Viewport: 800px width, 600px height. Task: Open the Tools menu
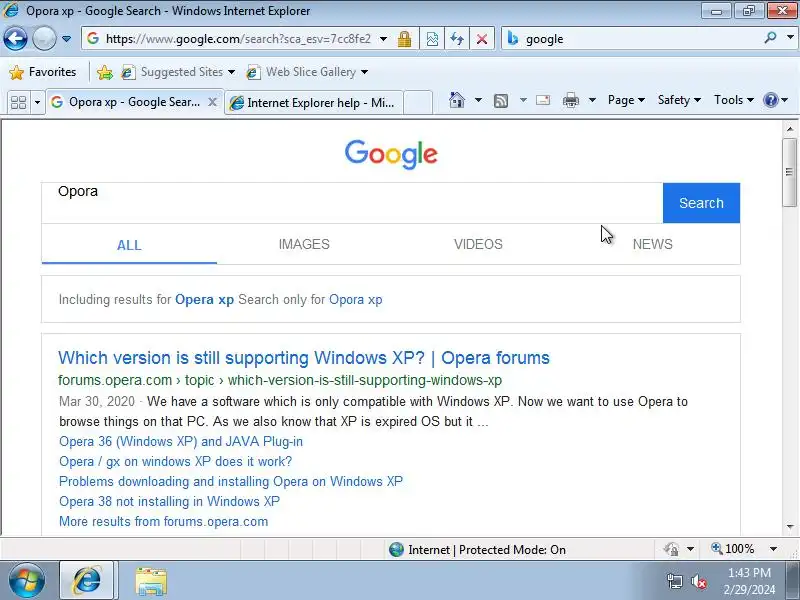point(734,100)
